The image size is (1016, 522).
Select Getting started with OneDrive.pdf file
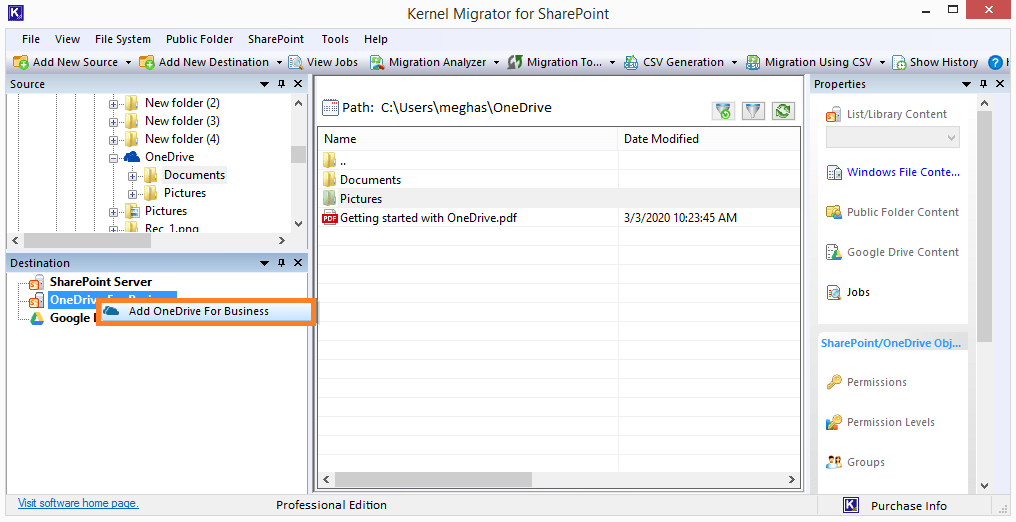click(x=428, y=217)
